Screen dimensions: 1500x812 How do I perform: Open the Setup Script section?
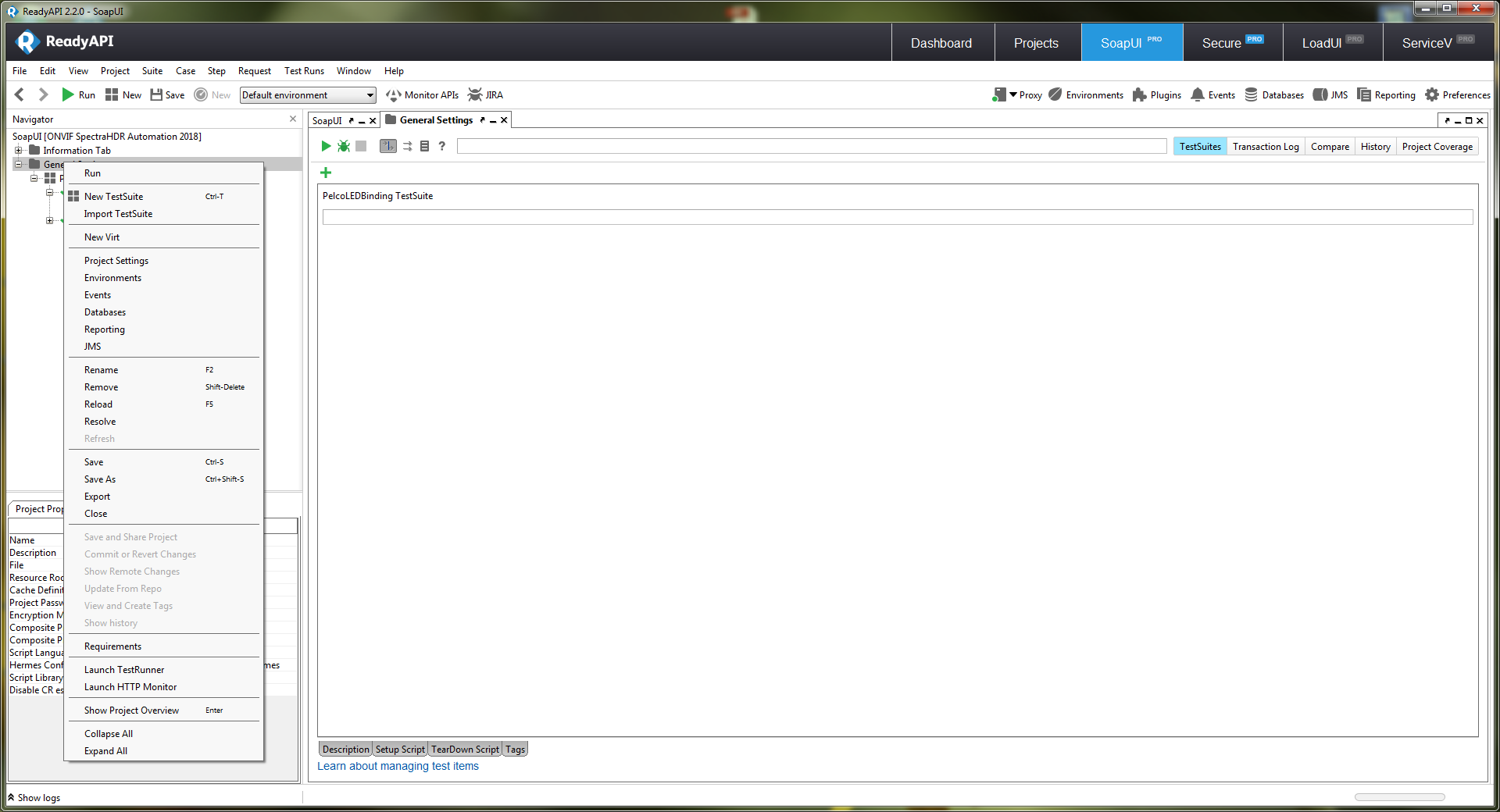(400, 750)
